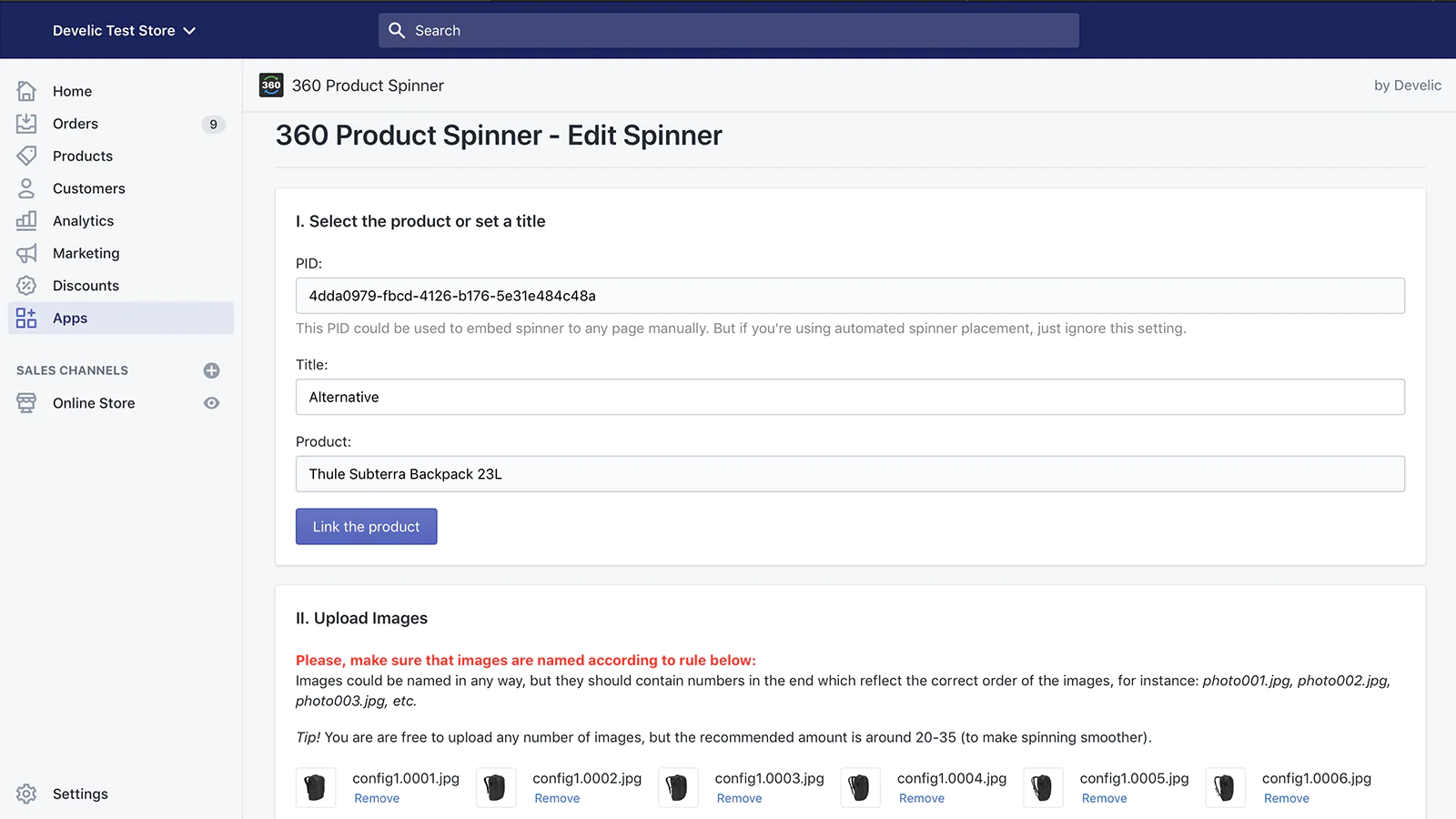Click thumbnail of config1.0006.jpg

click(x=1225, y=787)
